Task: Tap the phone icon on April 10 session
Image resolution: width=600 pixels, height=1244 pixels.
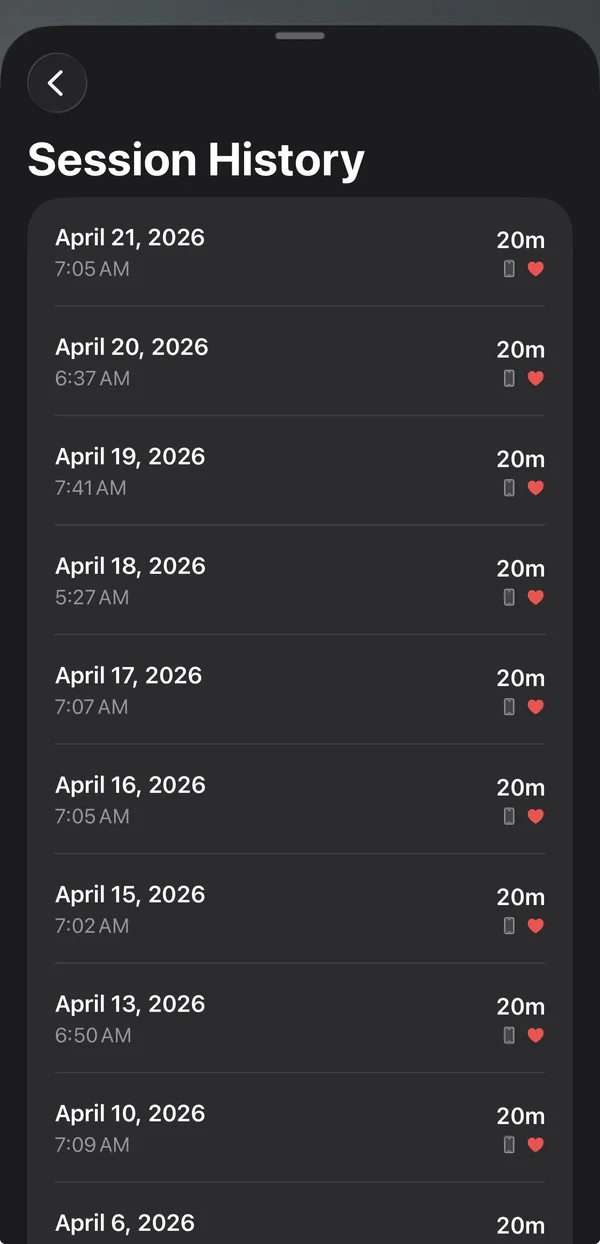Action: (510, 1145)
